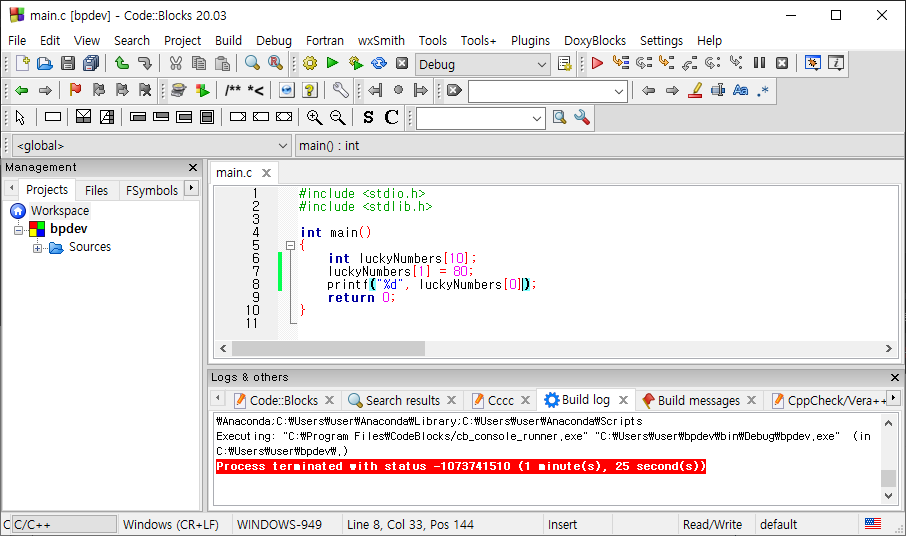Open Replace via the second magnifier icon
Viewport: 906px width, 536px height.
pos(275,63)
